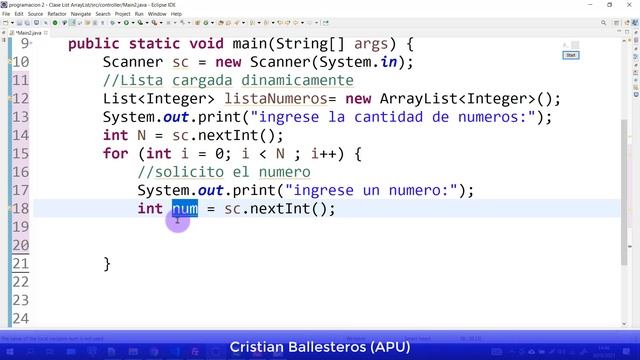Expand the Coverage dropdown arrow

[147, 23]
